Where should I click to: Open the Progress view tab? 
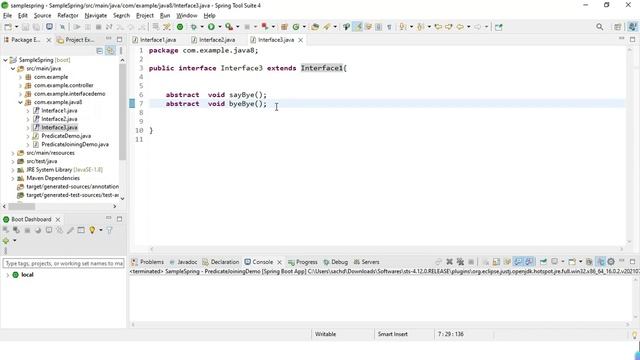coord(303,262)
